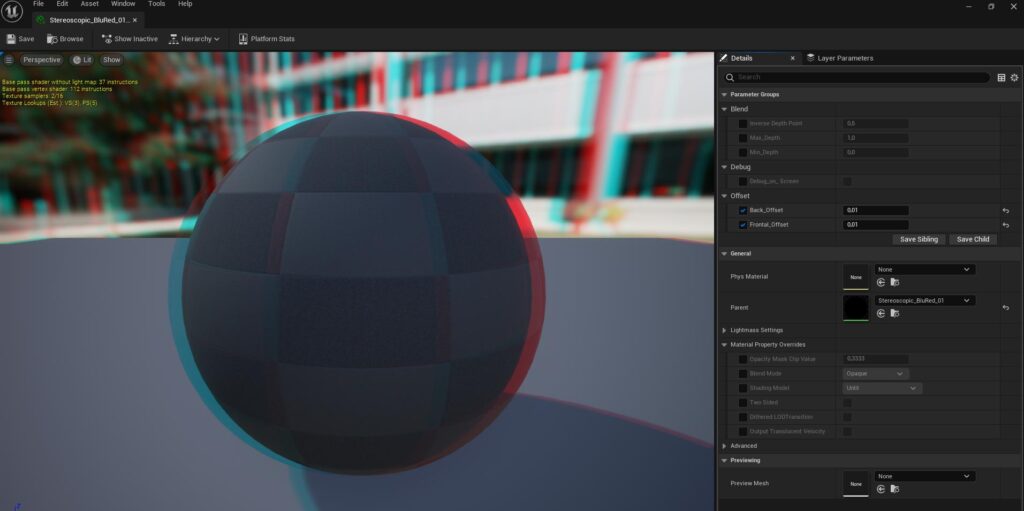Use selected asset for Preview Mesh
1024x511 pixels.
[881, 489]
